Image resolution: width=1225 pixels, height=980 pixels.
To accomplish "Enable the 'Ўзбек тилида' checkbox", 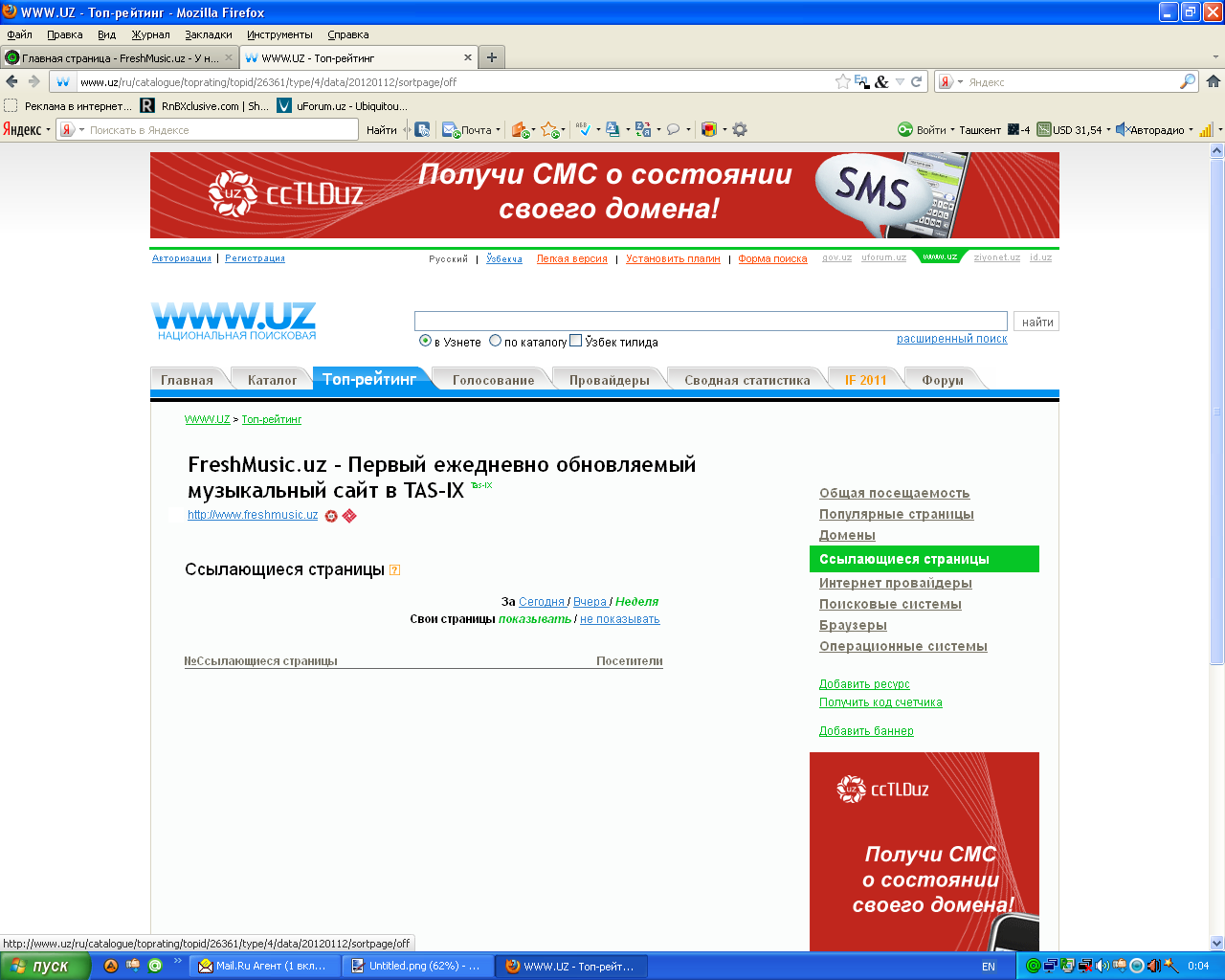I will (575, 341).
